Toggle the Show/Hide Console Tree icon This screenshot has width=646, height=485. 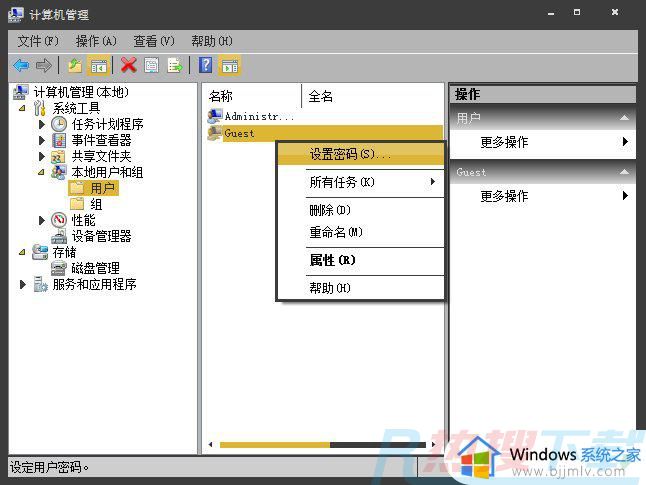coord(98,66)
